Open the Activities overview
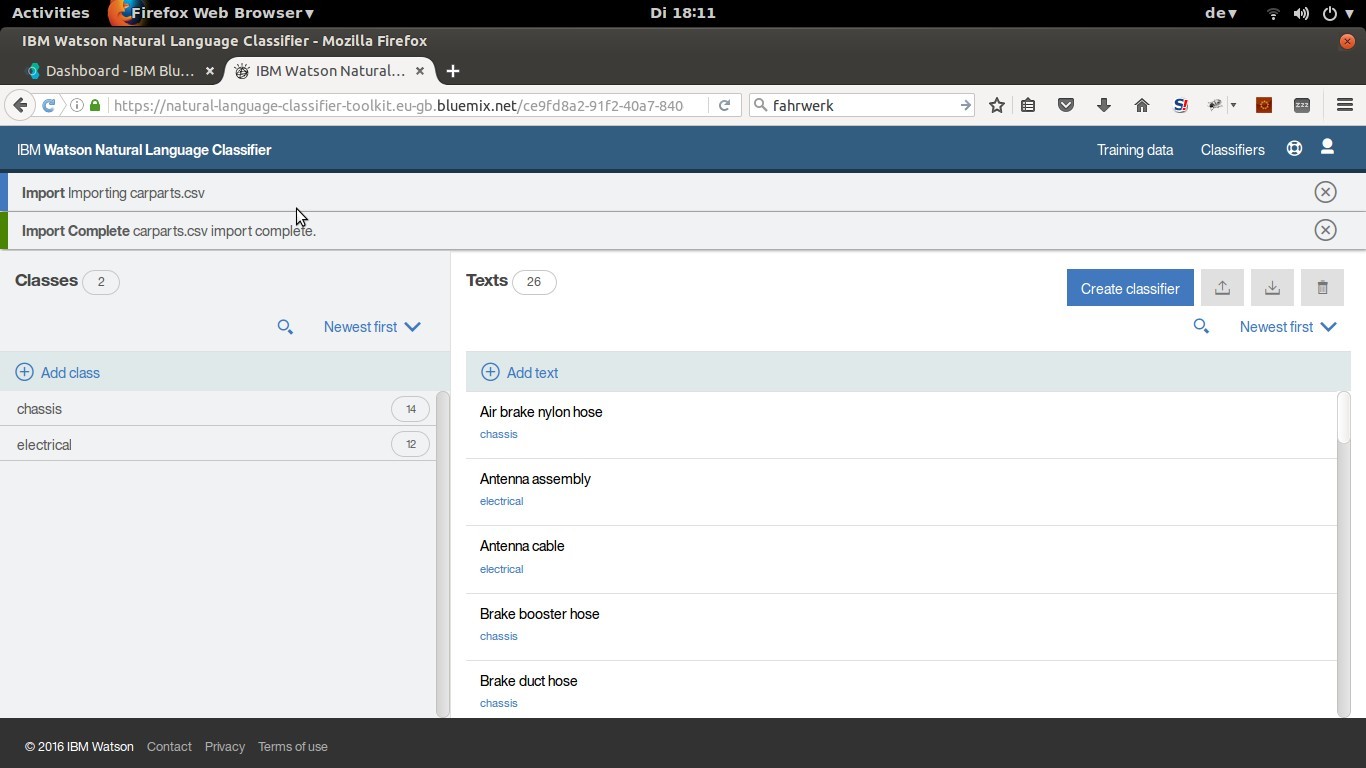 50,13
